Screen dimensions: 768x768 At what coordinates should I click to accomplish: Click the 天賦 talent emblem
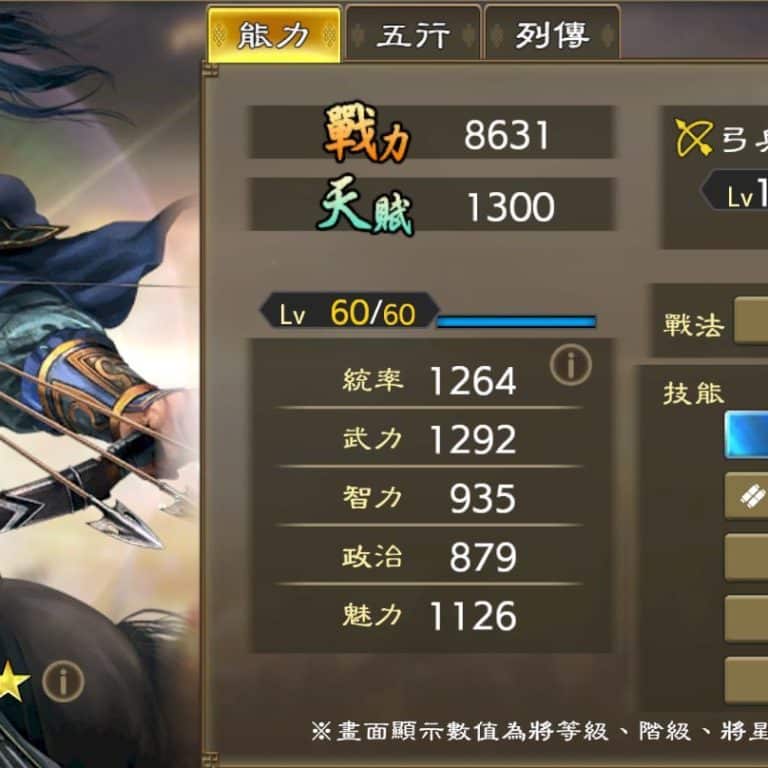(x=366, y=206)
